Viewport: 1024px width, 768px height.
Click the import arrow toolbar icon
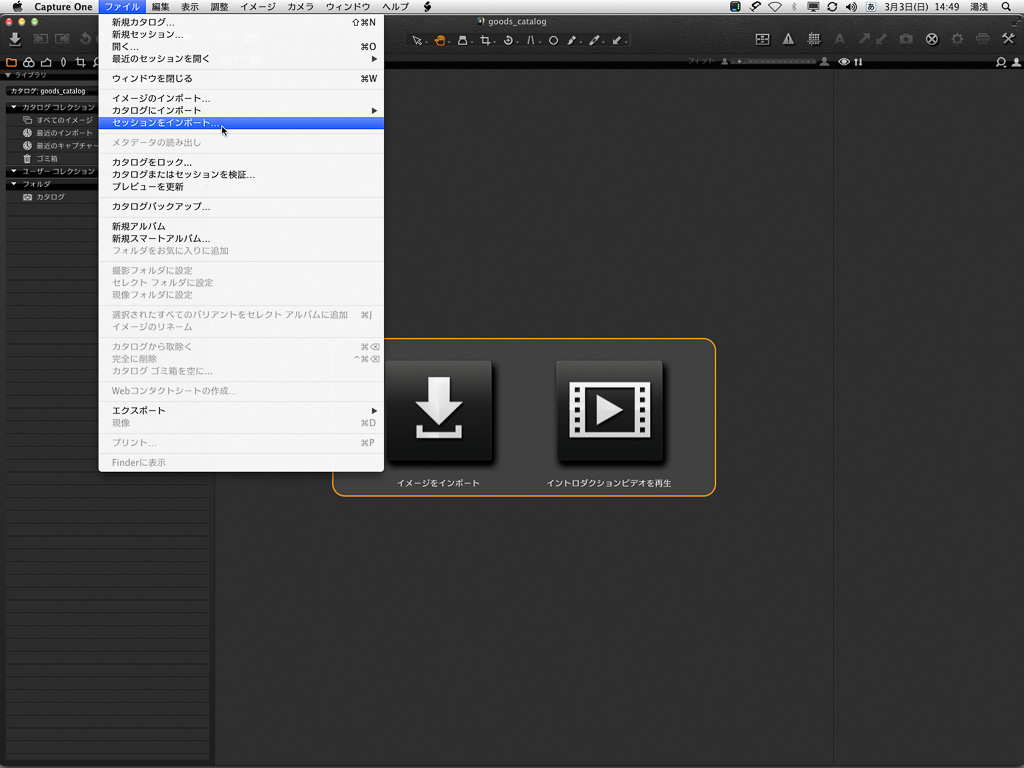[14, 40]
